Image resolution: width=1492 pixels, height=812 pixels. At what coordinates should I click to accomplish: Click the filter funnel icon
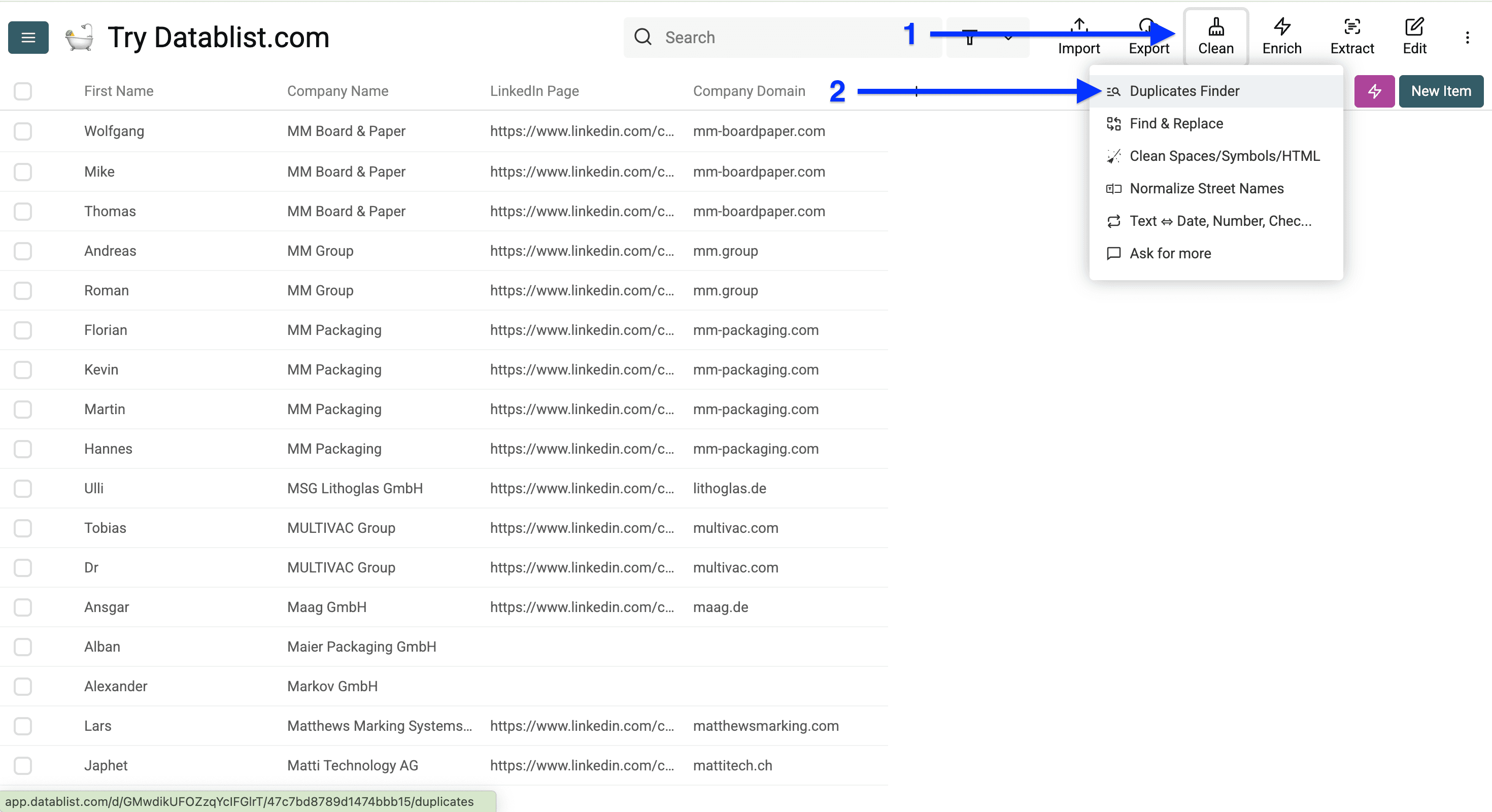point(971,37)
